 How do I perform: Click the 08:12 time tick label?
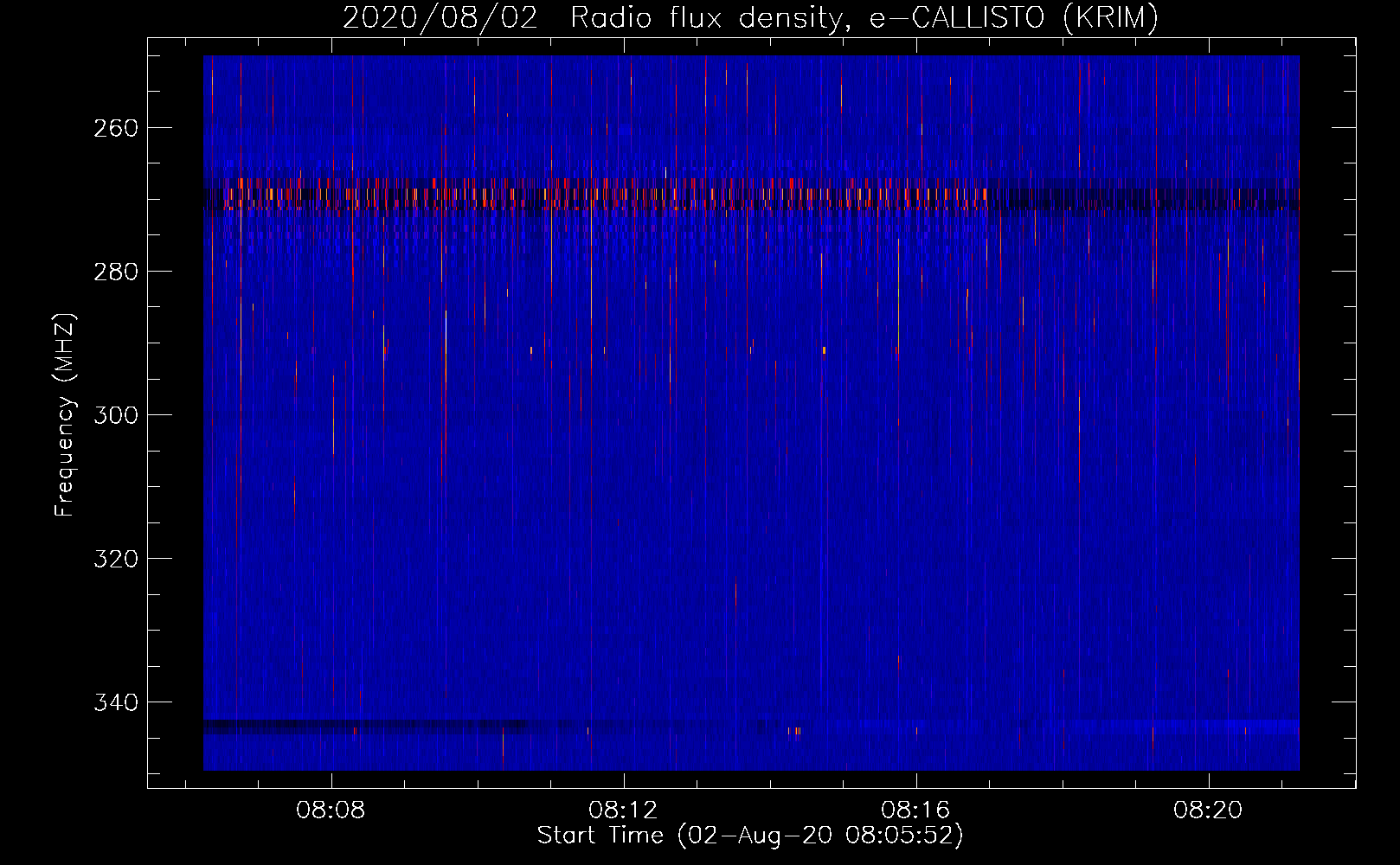pos(623,810)
